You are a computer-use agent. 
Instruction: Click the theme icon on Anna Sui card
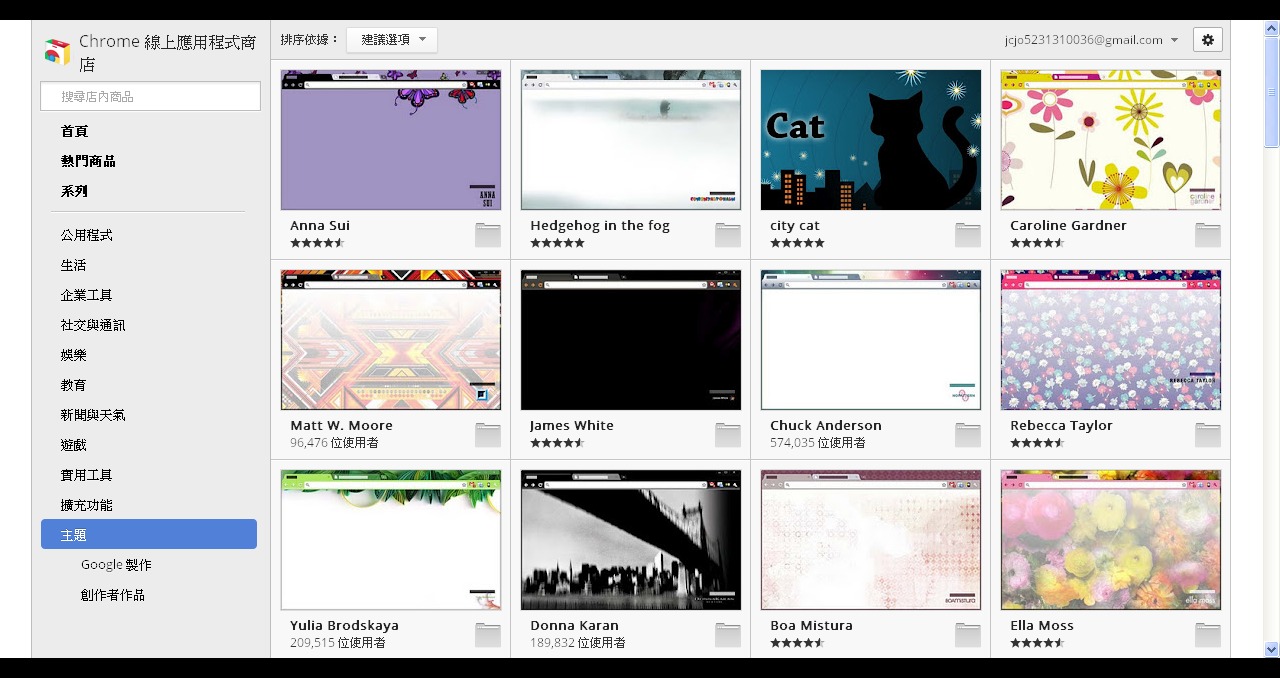tap(488, 235)
